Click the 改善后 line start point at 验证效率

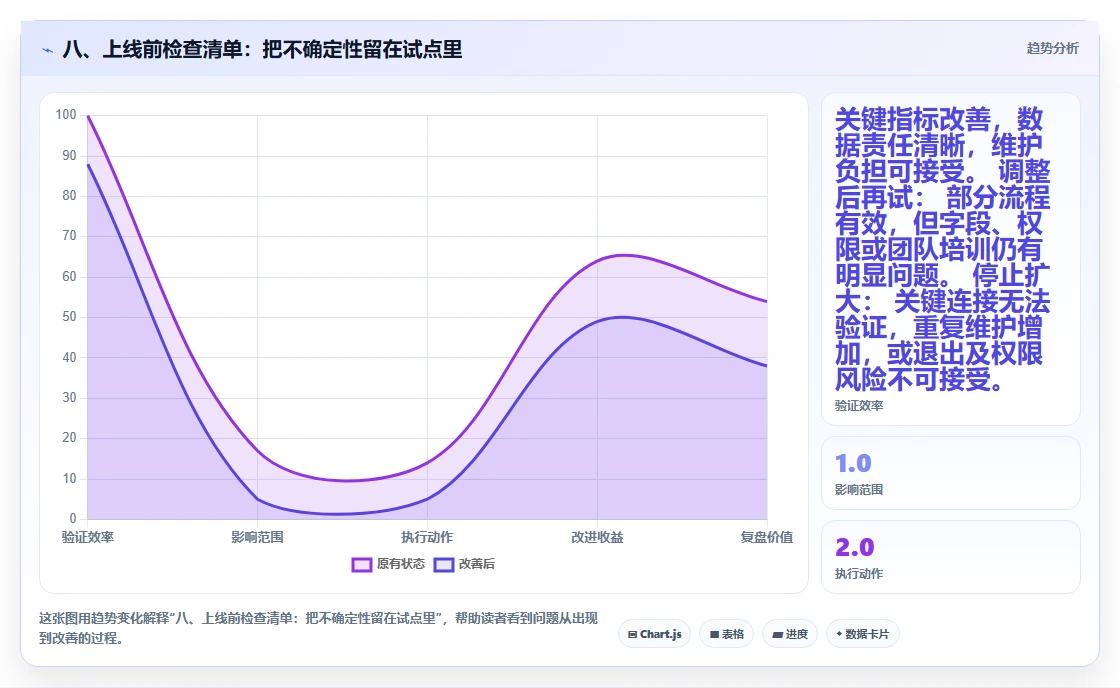[x=88, y=164]
